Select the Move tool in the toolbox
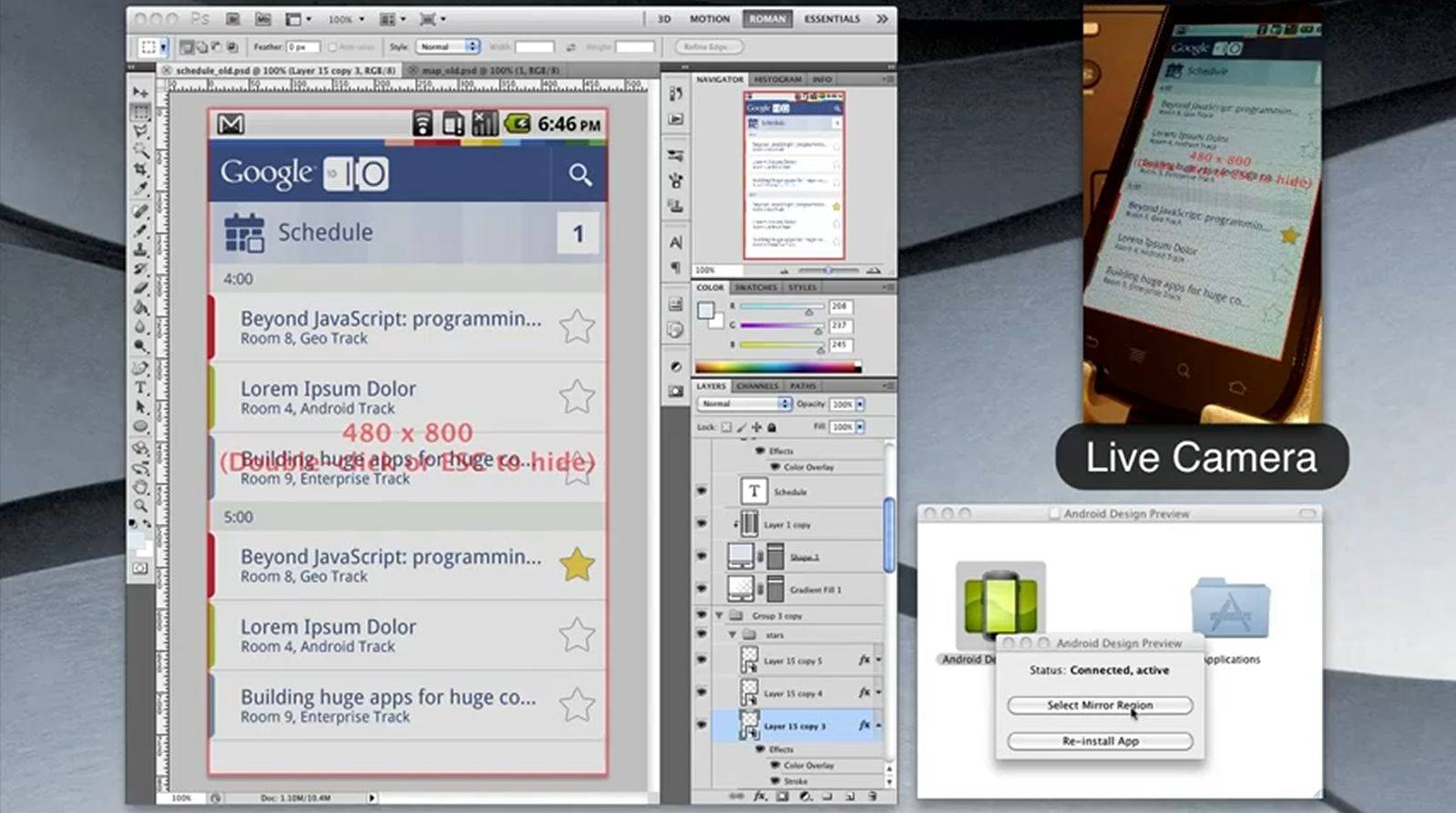Viewport: 1456px width, 813px height. [140, 92]
